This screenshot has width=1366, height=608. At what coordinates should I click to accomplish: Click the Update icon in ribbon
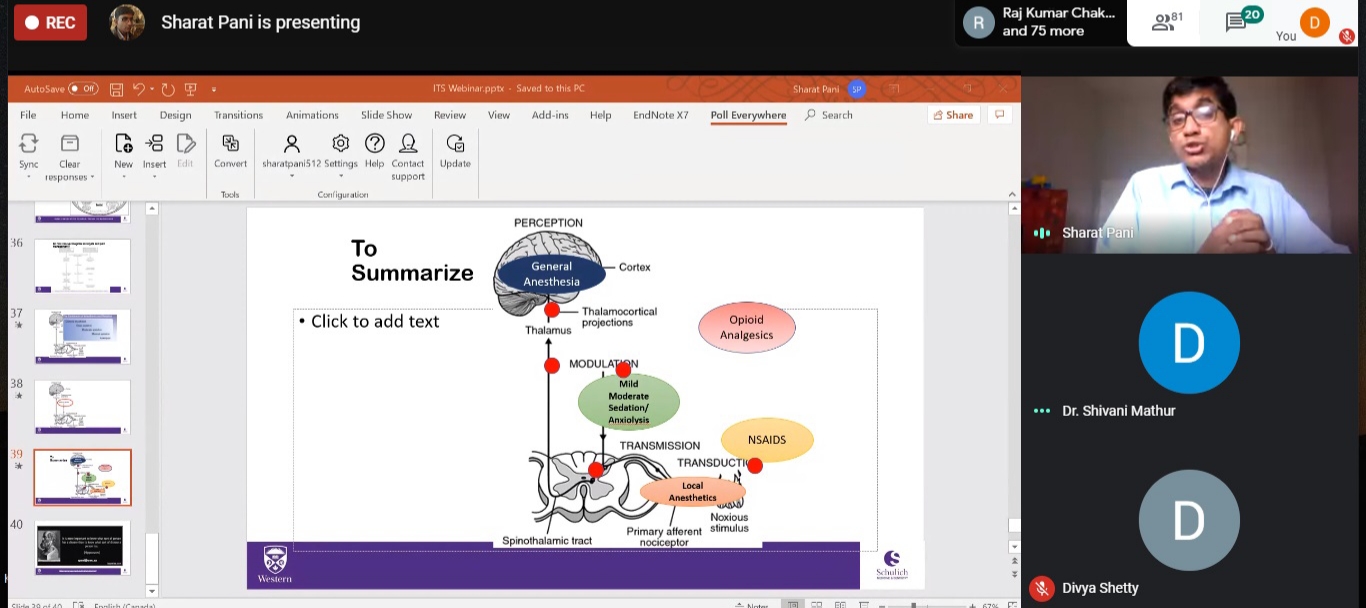coord(455,144)
